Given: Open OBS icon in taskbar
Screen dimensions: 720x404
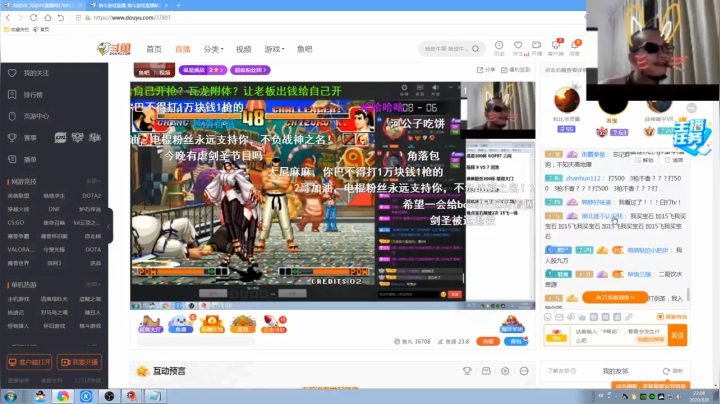Looking at the screenshot, I should pos(109,396).
